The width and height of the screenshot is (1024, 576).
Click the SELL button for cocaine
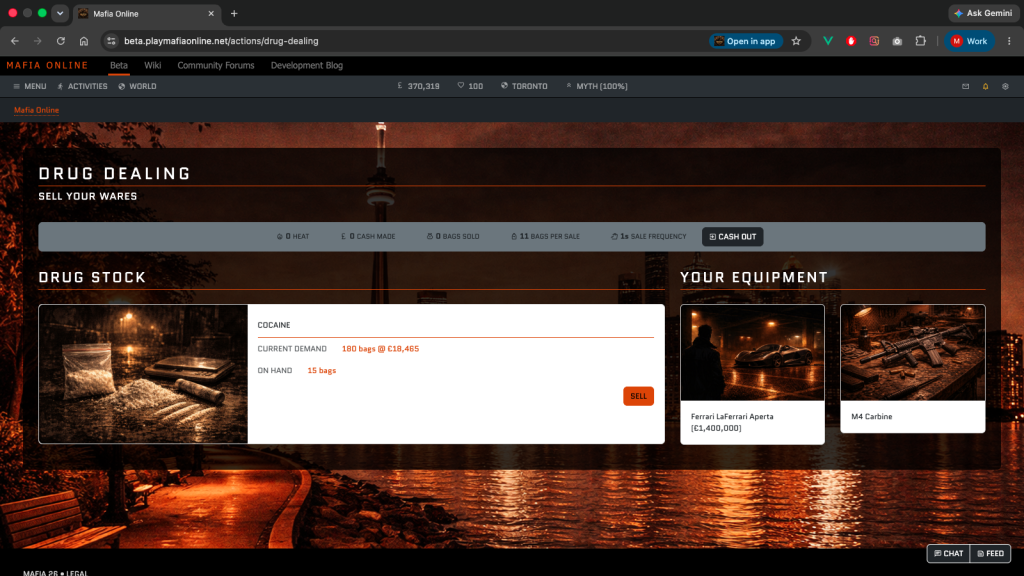coord(638,396)
